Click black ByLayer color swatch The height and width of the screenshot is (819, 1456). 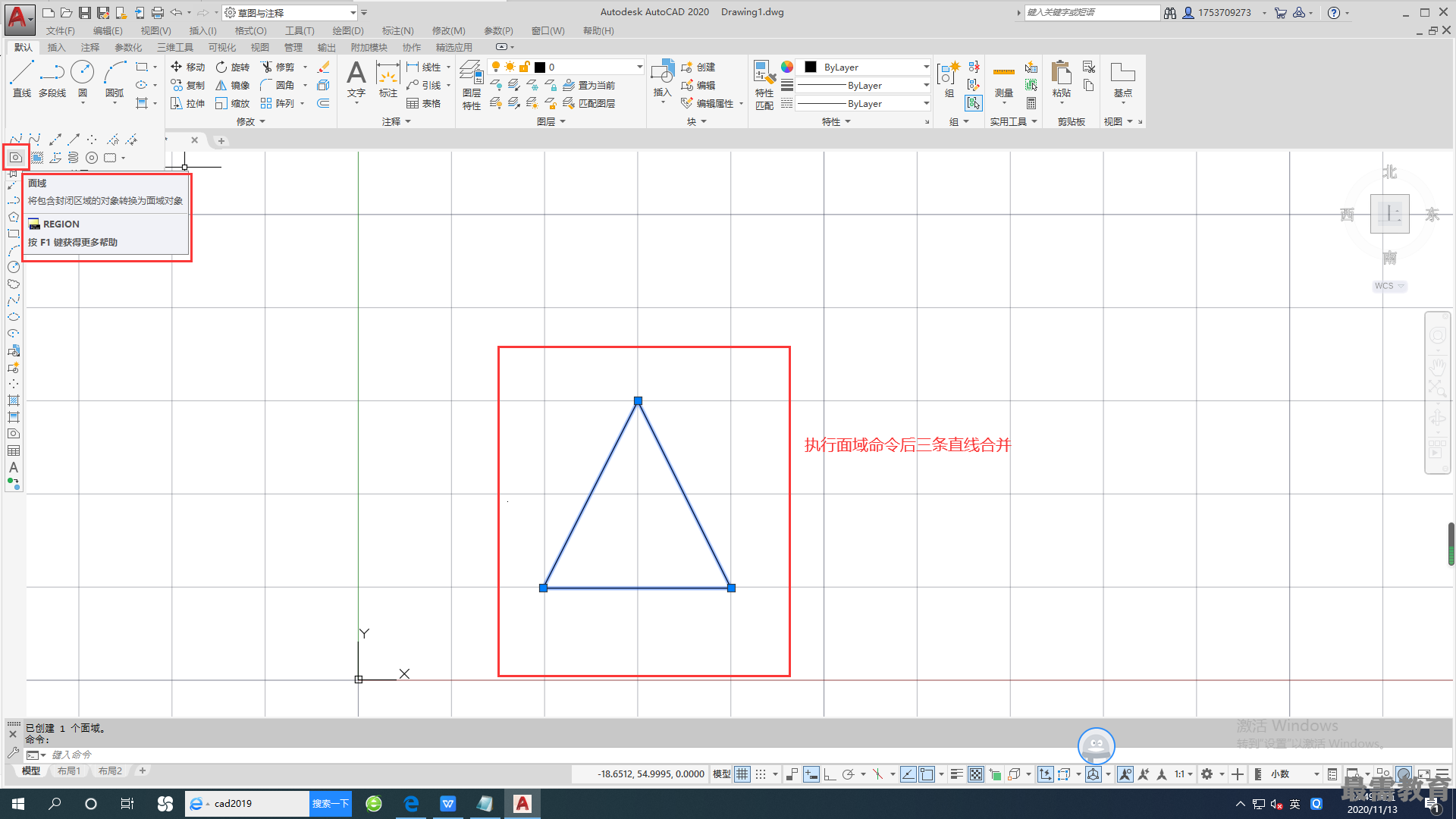811,67
